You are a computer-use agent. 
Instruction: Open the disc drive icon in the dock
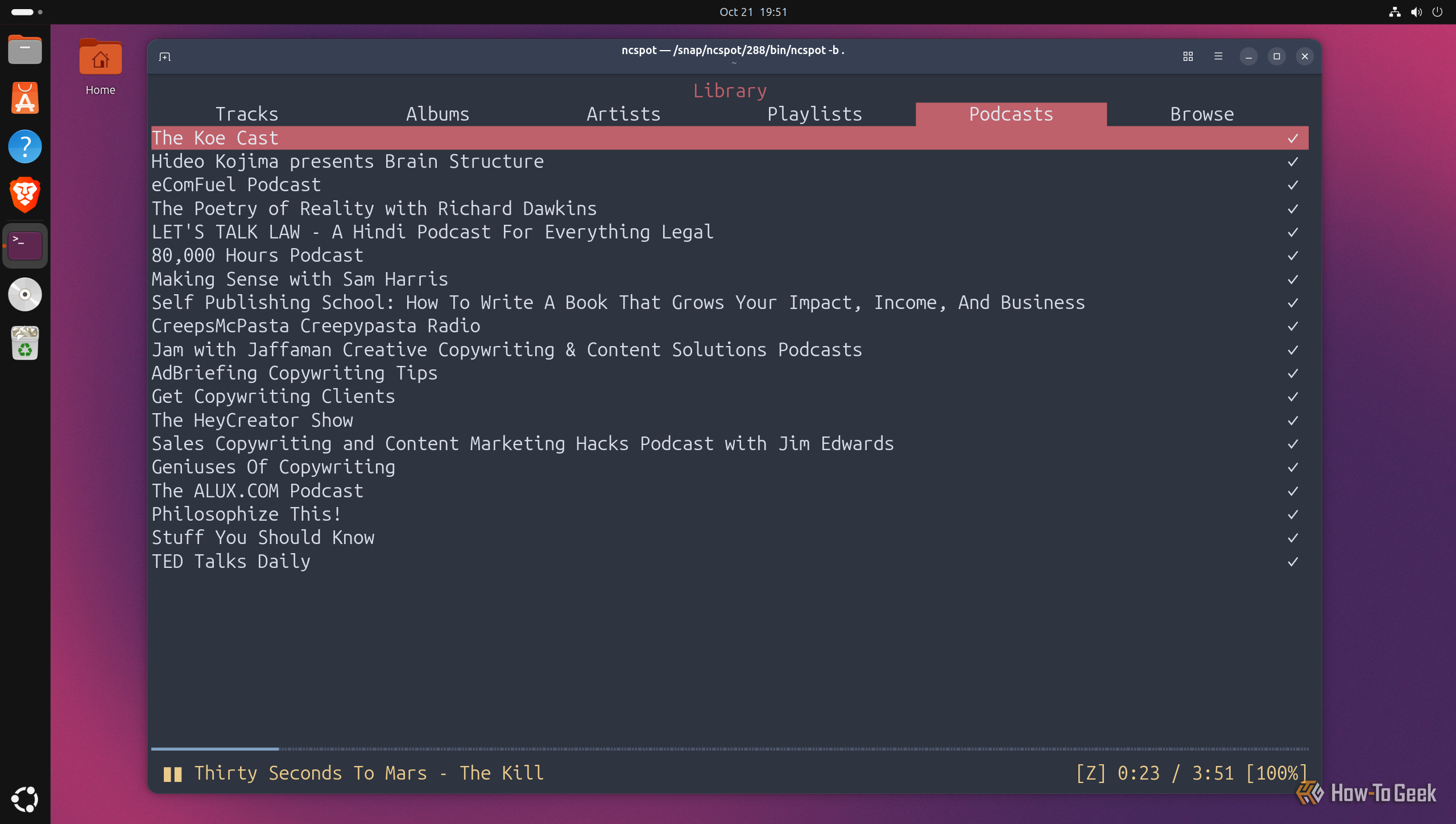point(25,294)
